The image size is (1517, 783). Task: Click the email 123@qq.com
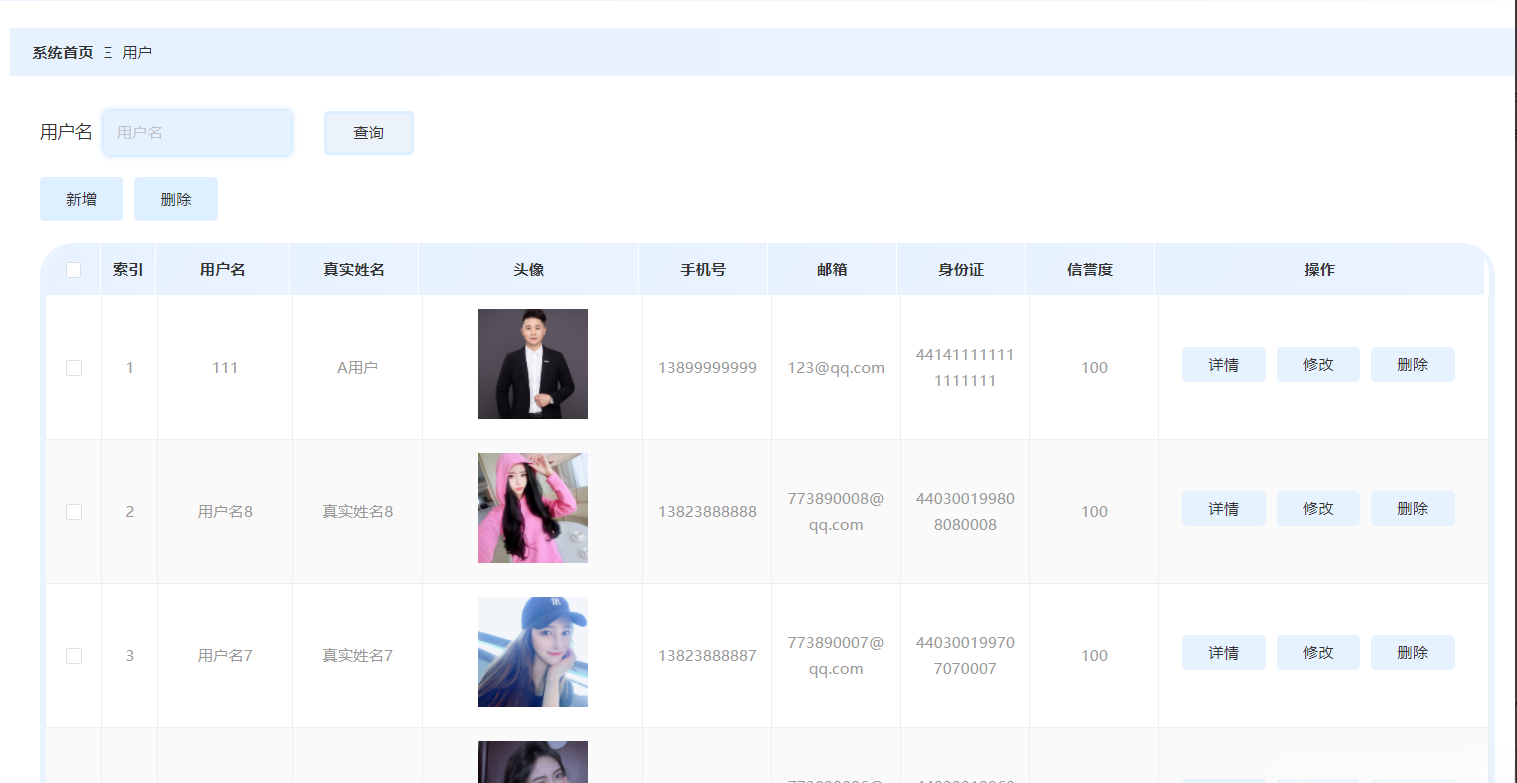tap(836, 368)
